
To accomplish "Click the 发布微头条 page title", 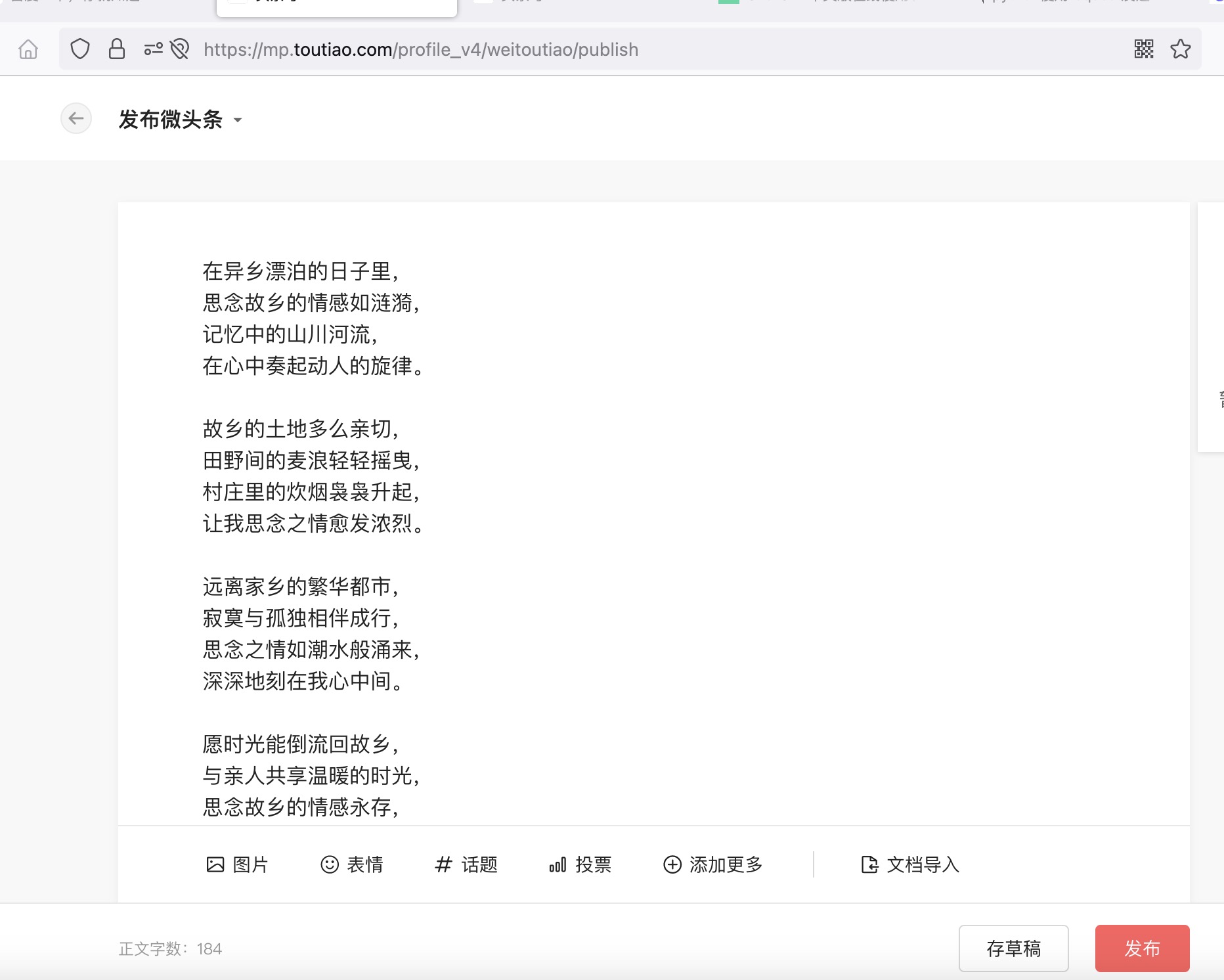I will (171, 120).
